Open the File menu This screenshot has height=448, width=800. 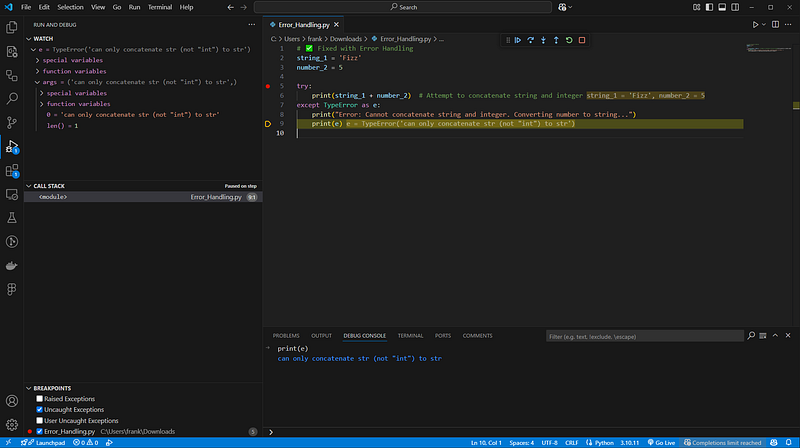coord(26,7)
